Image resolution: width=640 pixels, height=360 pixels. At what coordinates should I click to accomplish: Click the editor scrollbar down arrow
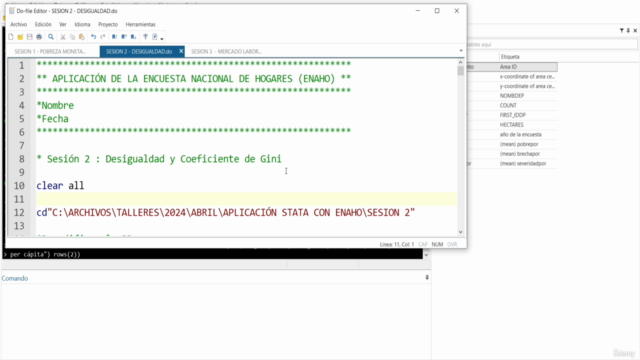click(460, 232)
